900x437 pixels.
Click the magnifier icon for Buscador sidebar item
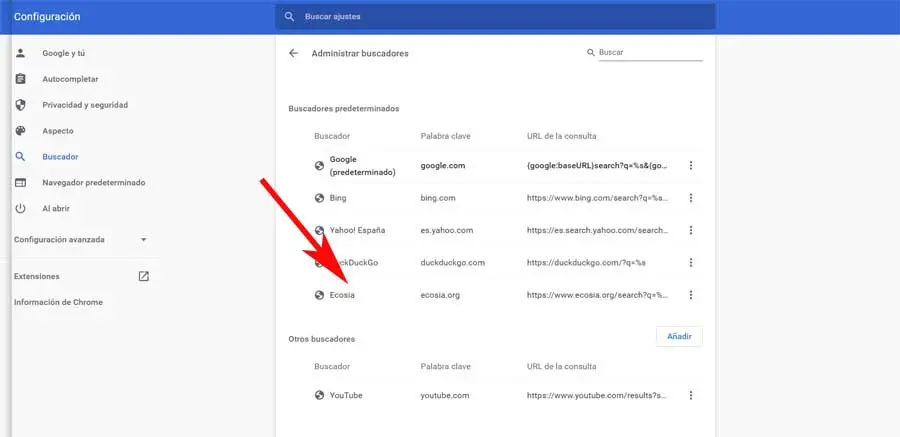(21, 157)
